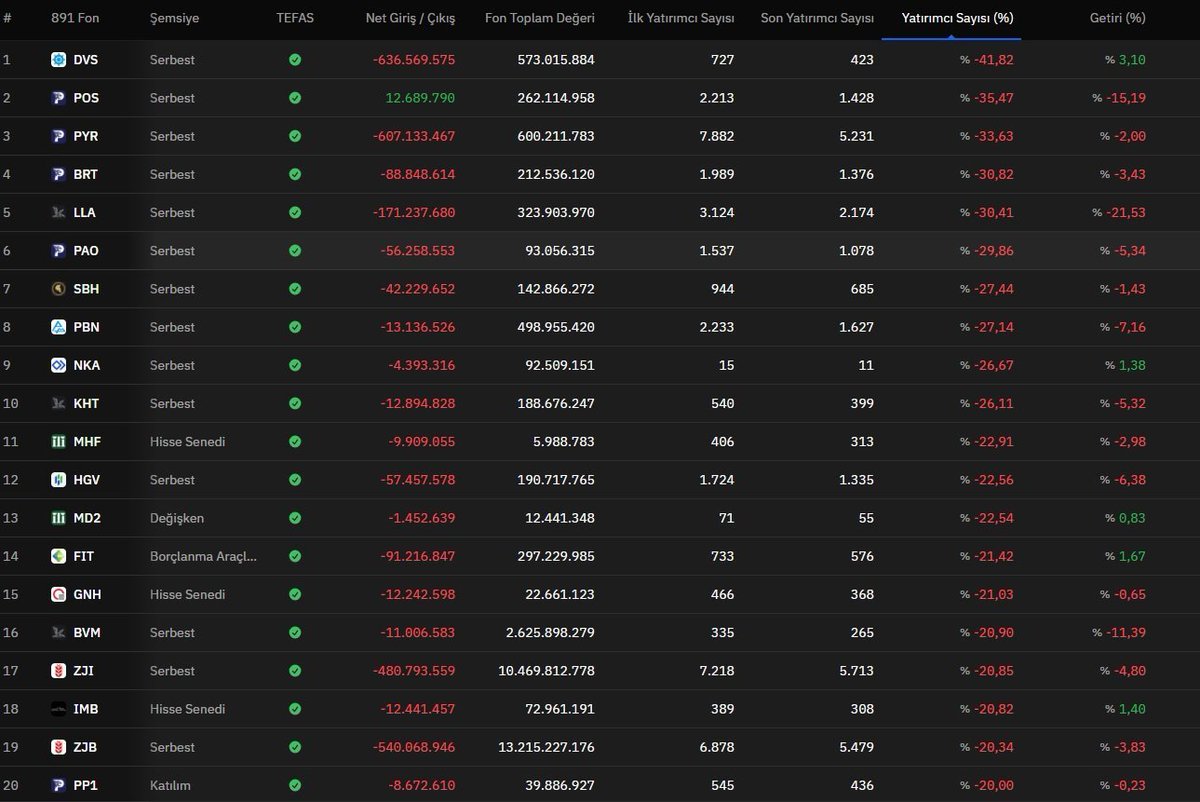This screenshot has width=1200, height=802.
Task: Click return value % 3,10
Action: tap(1126, 60)
